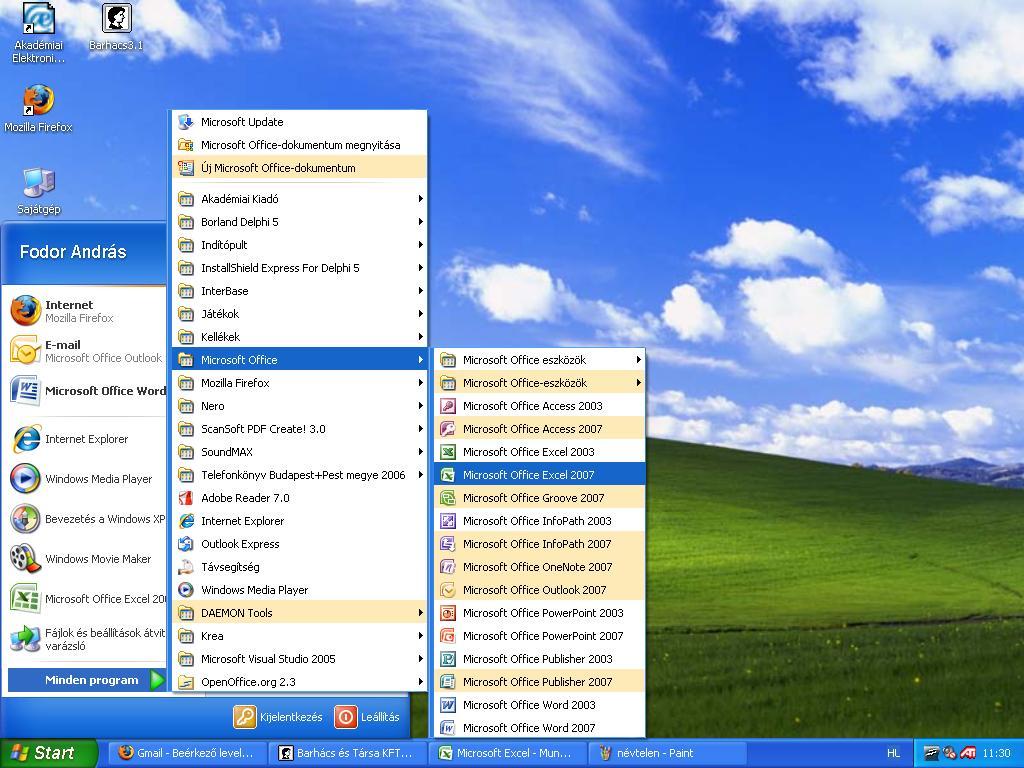Open Microsoft Office InfoPath 2007

(x=539, y=544)
